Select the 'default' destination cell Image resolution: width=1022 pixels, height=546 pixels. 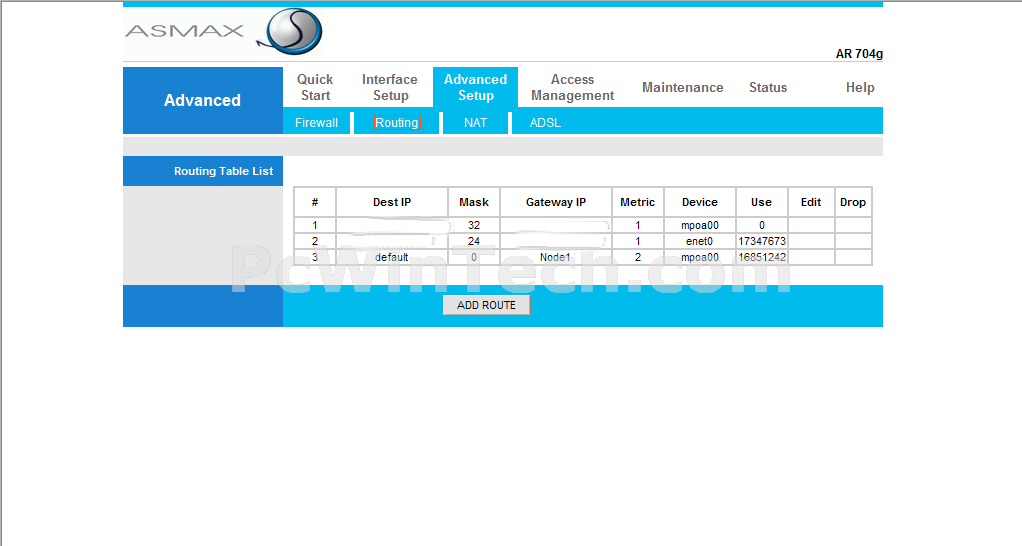pos(392,257)
